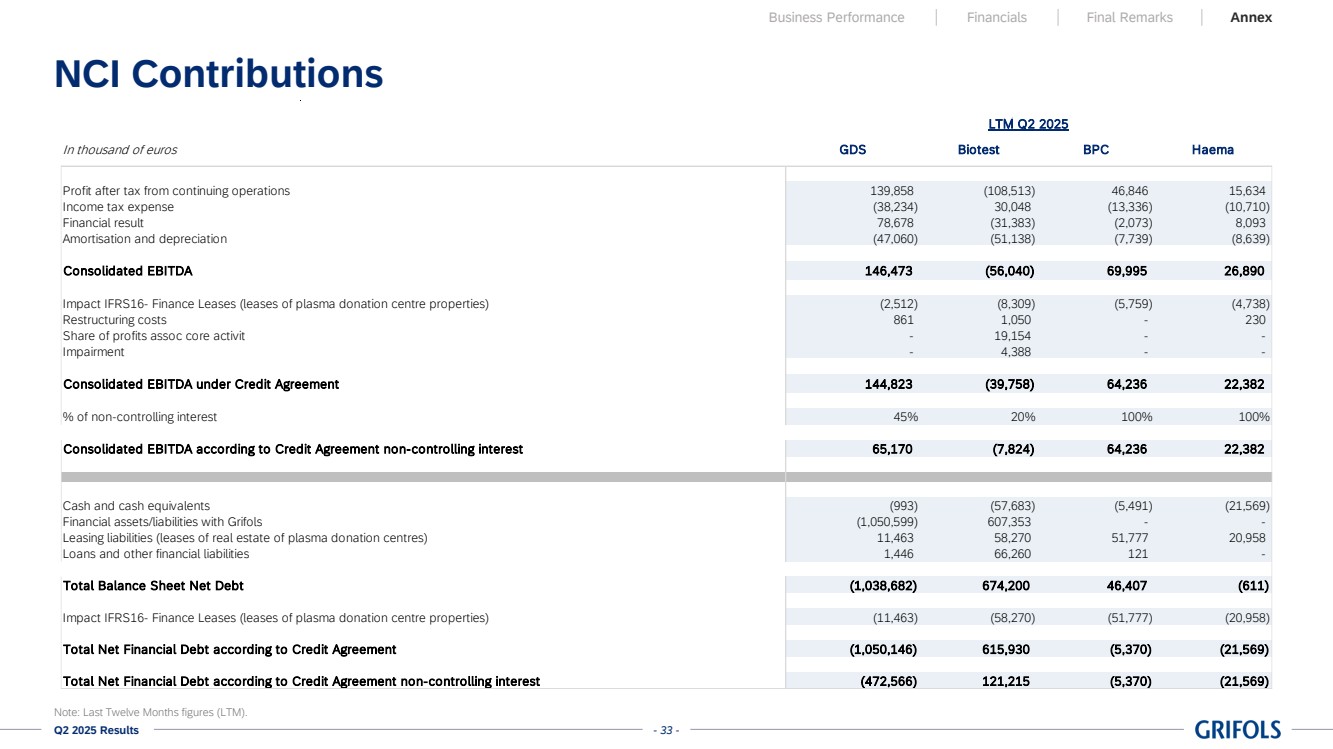This screenshot has width=1333, height=749.
Task: Switch to the Financials section tab
Action: [996, 17]
